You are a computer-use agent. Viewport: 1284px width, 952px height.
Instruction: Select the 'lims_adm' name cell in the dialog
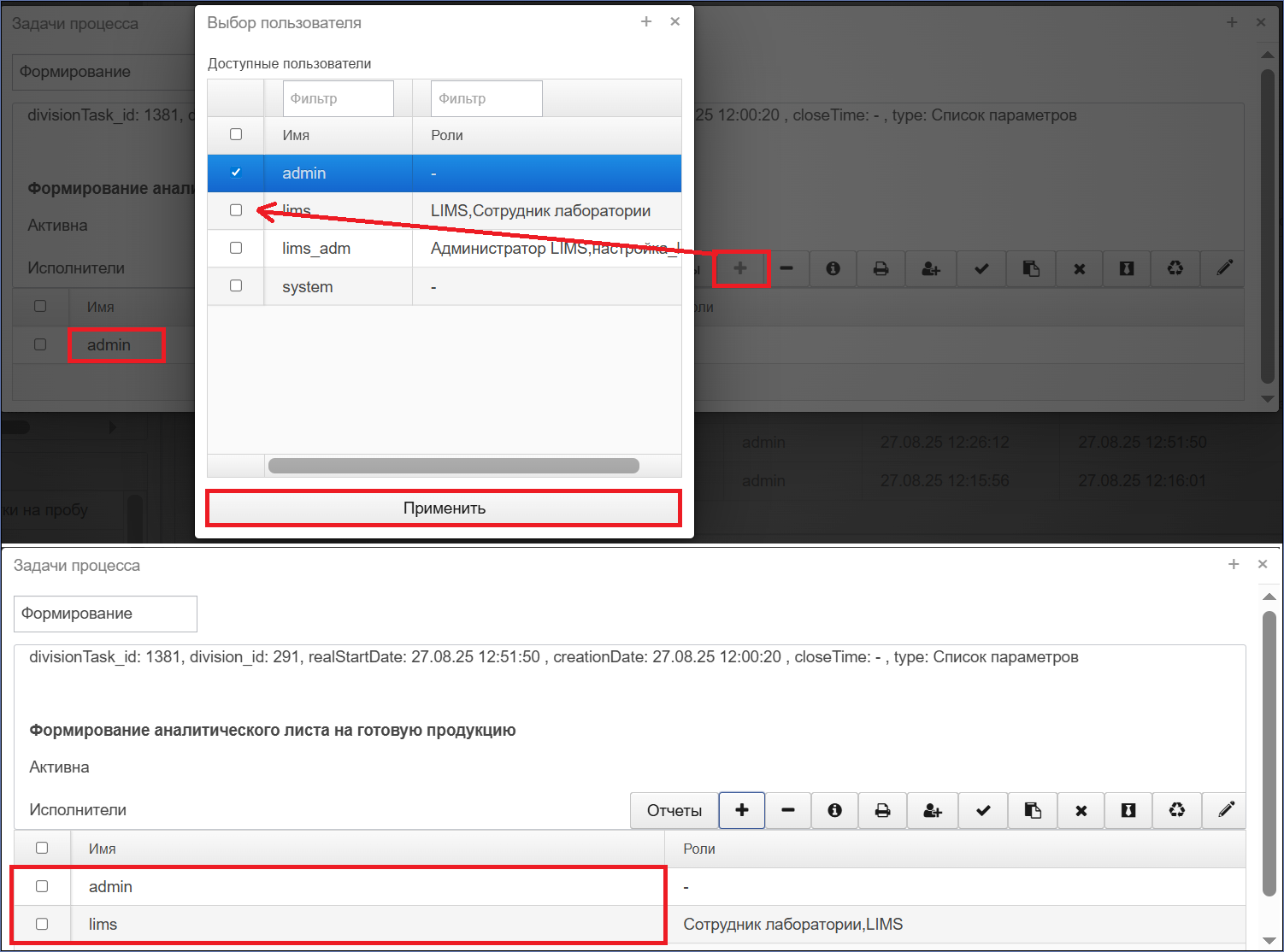point(339,249)
